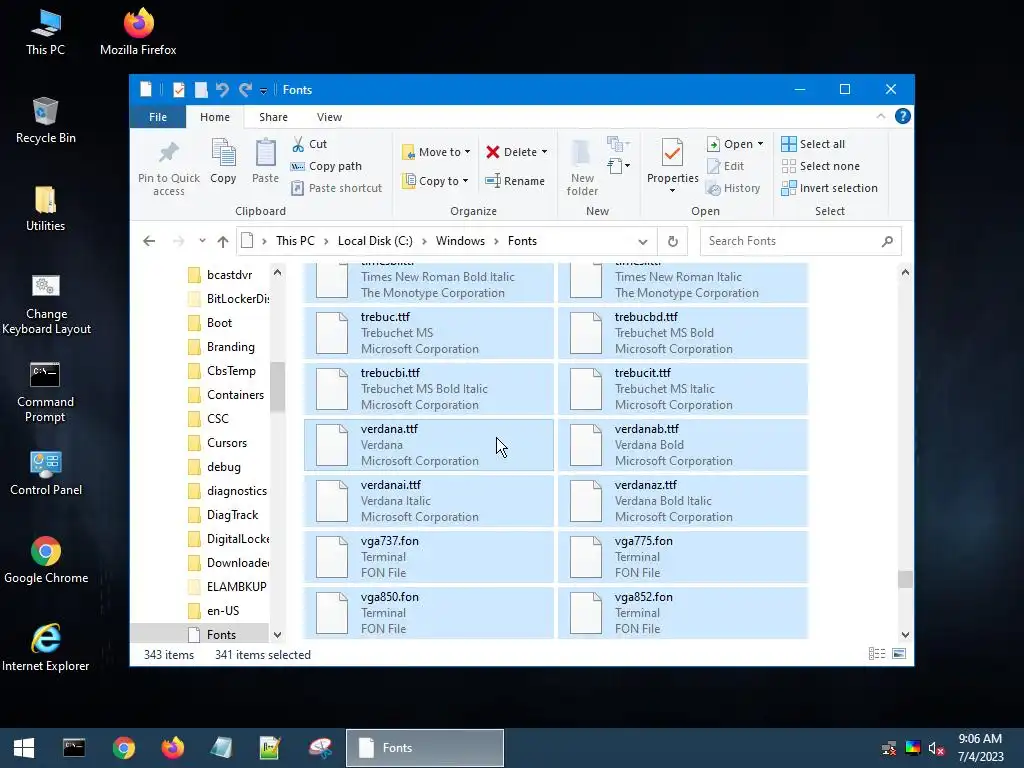
Task: Select verdana.ttf font file
Action: [428, 445]
